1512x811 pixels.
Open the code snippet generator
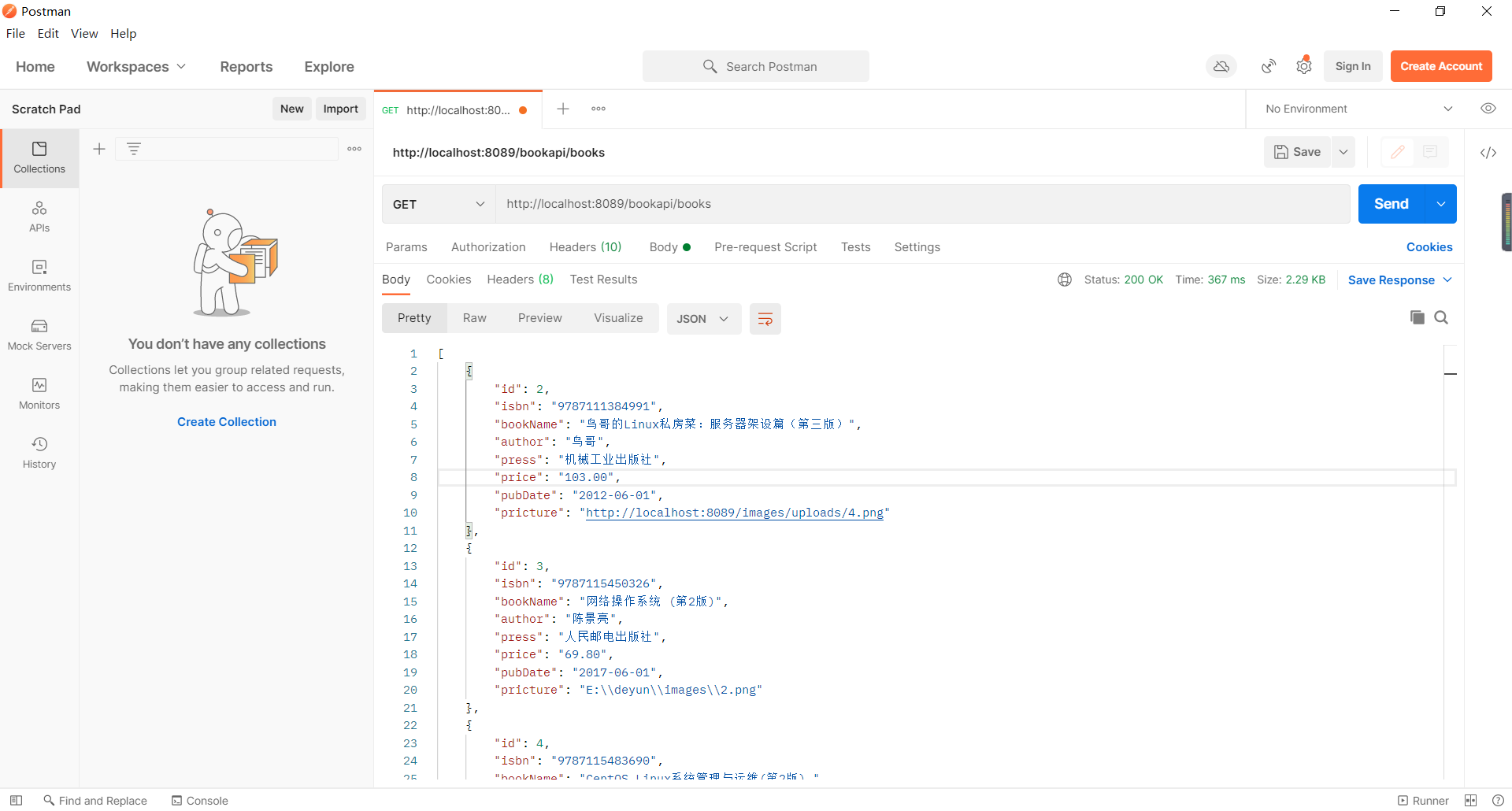(1488, 153)
